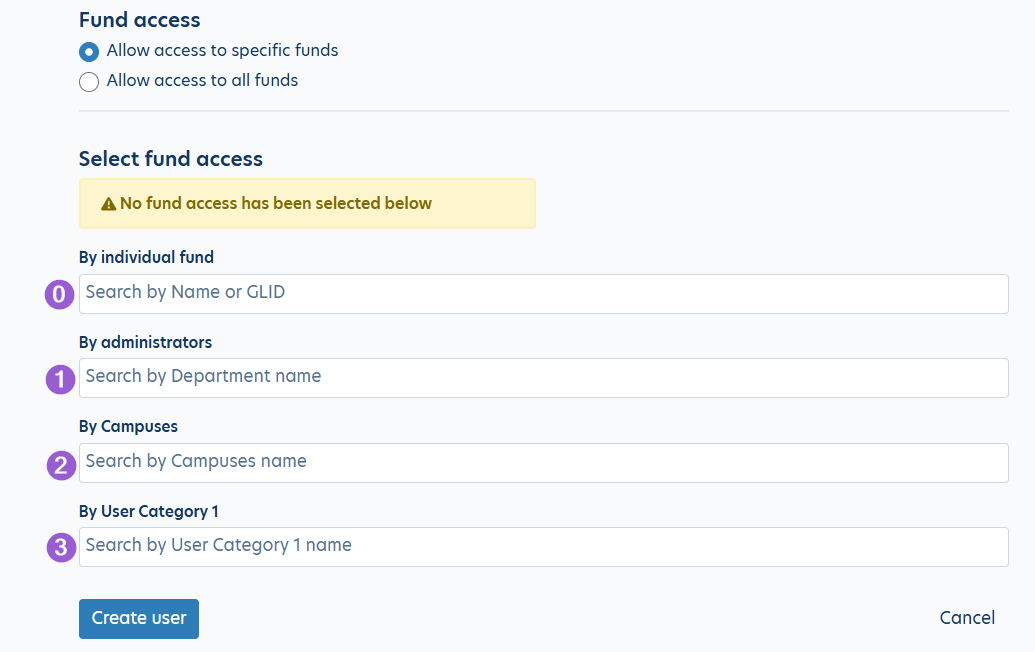Click the "Fund access" section heading
Image resolution: width=1035 pixels, height=652 pixels.
pyautogui.click(x=140, y=20)
